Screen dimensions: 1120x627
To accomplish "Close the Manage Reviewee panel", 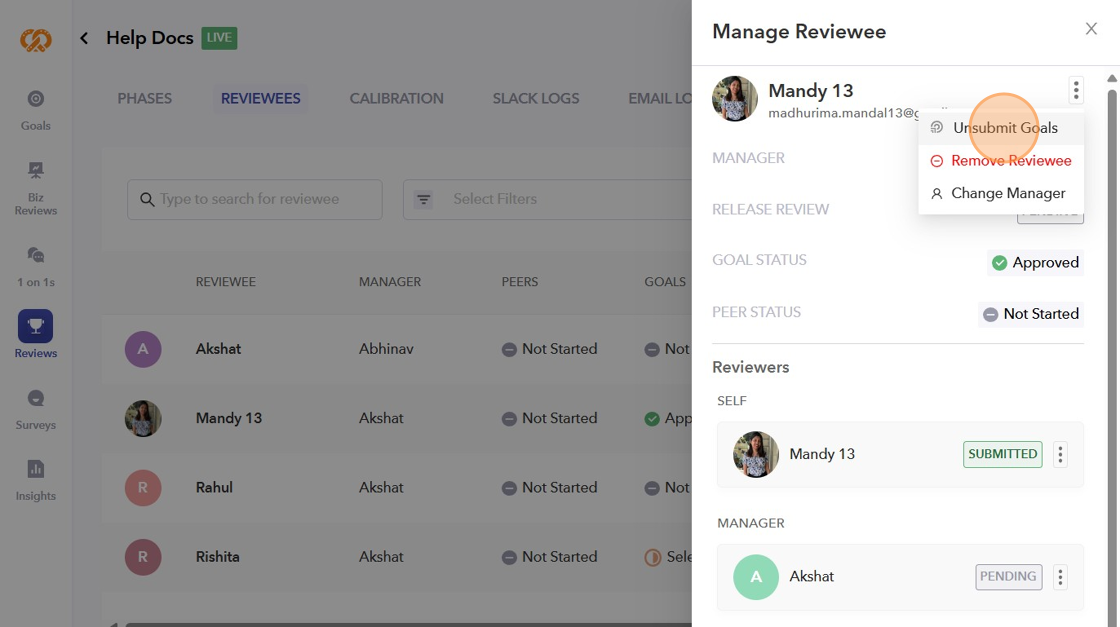I will 1091,30.
